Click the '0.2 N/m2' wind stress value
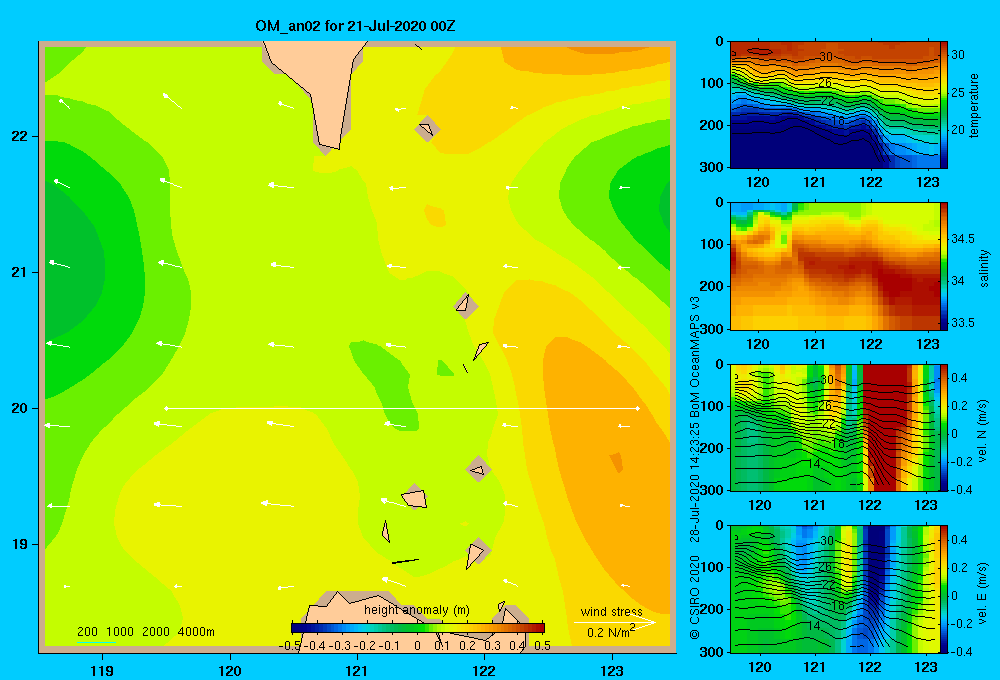The width and height of the screenshot is (1000, 680). click(x=611, y=632)
